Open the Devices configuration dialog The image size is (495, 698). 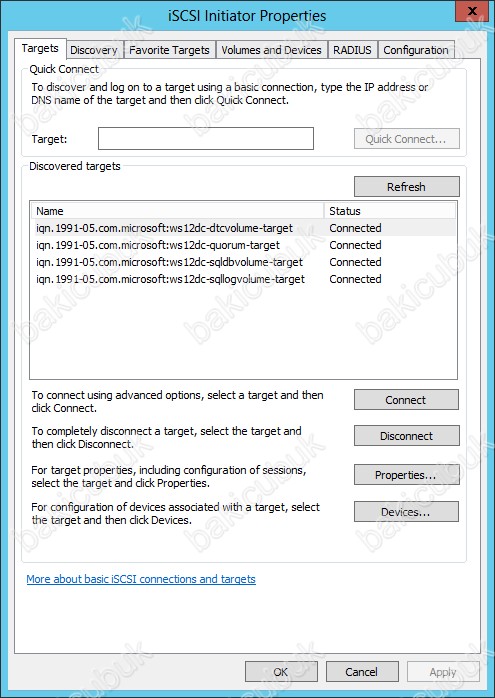pyautogui.click(x=406, y=512)
